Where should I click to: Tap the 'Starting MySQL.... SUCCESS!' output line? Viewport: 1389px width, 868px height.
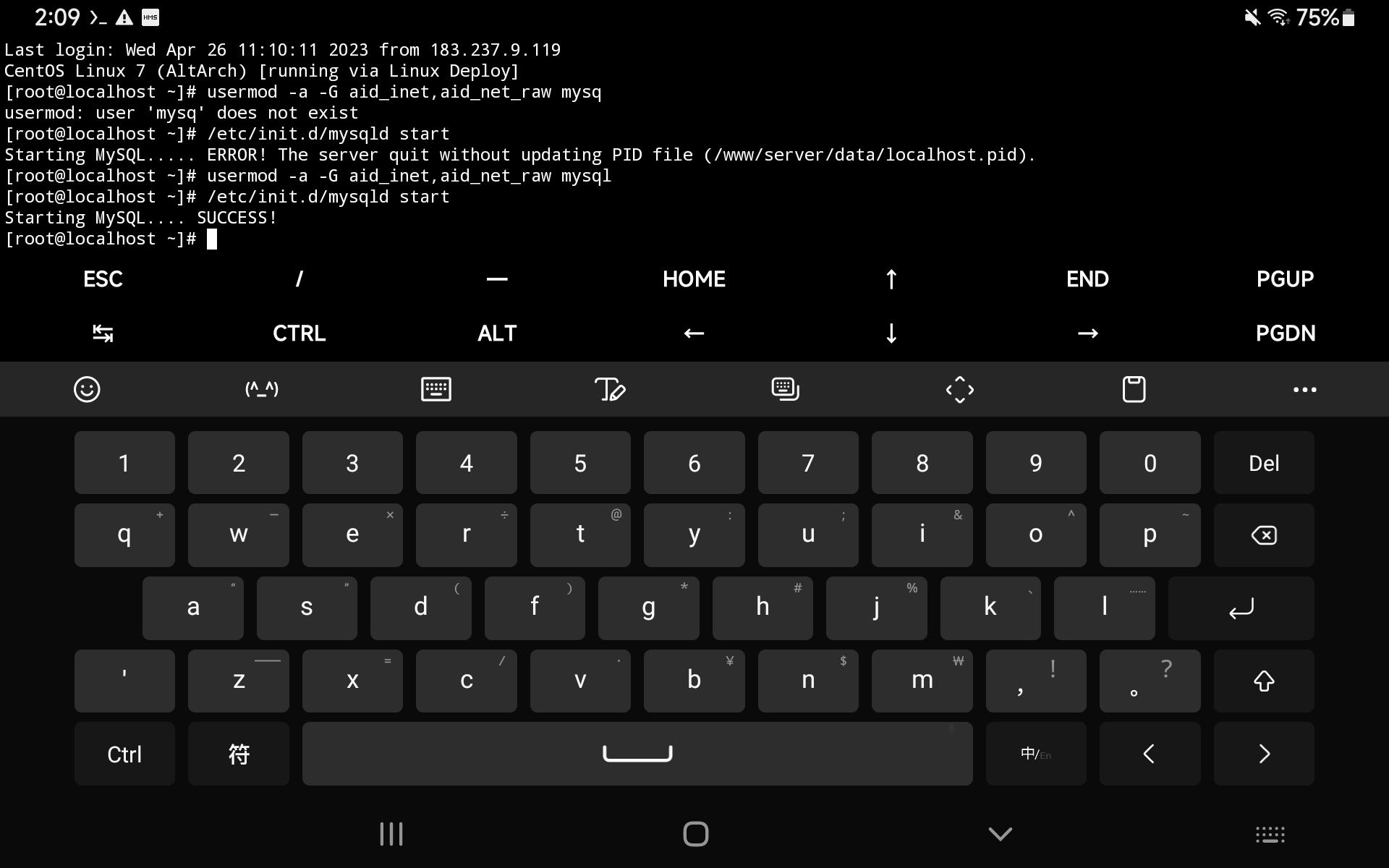(x=141, y=218)
